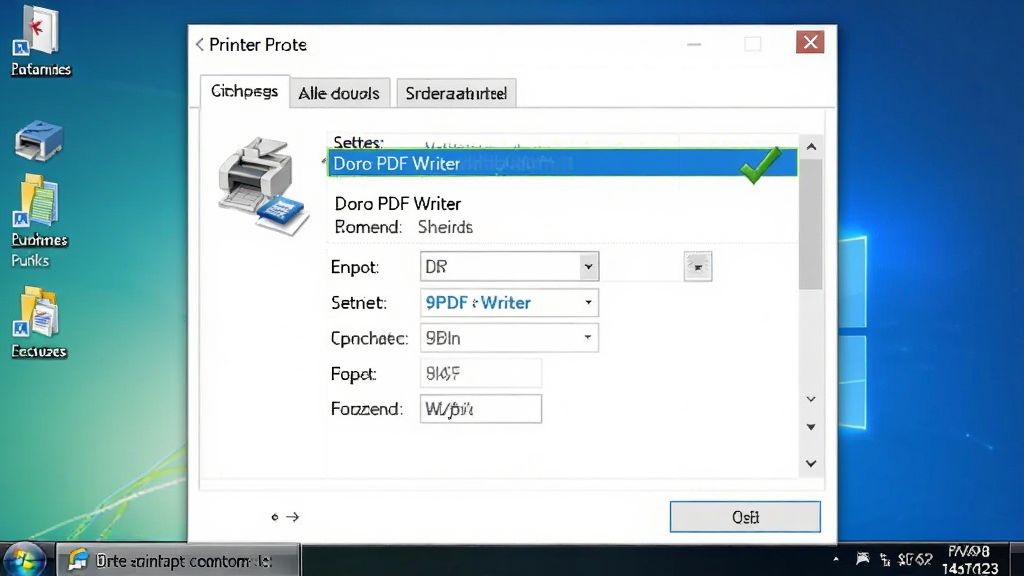This screenshot has width=1024, height=576.
Task: Click the Fopet input field
Action: 481,374
